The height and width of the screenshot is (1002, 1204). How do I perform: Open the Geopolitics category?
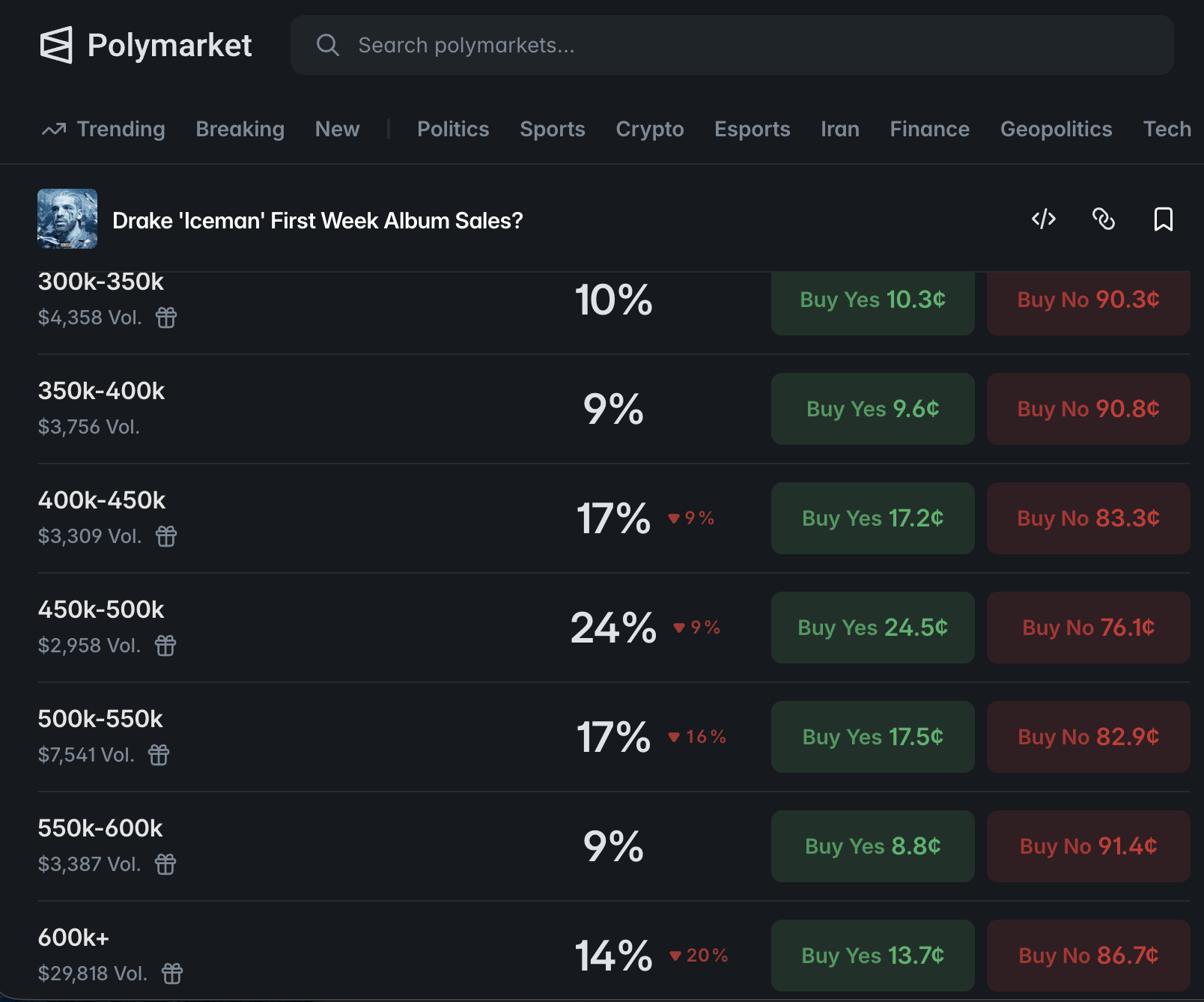click(1056, 129)
